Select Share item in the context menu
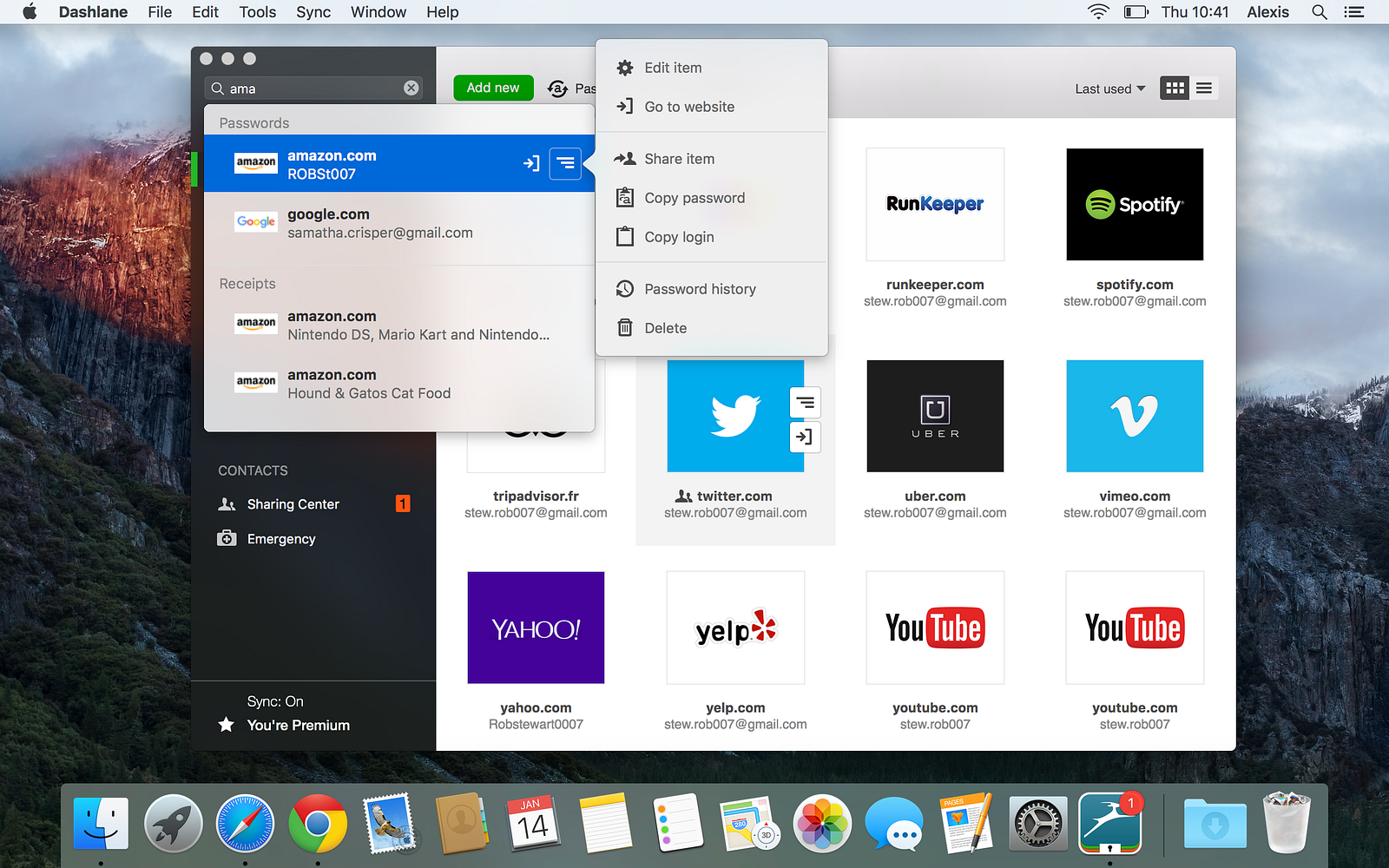This screenshot has width=1389, height=868. pos(712,159)
